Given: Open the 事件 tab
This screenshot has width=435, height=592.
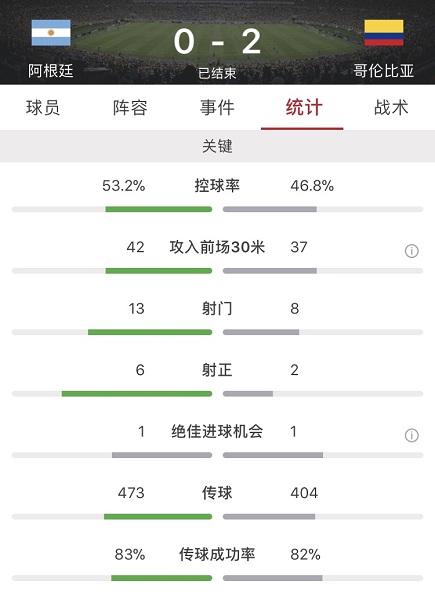Looking at the screenshot, I should [217, 108].
